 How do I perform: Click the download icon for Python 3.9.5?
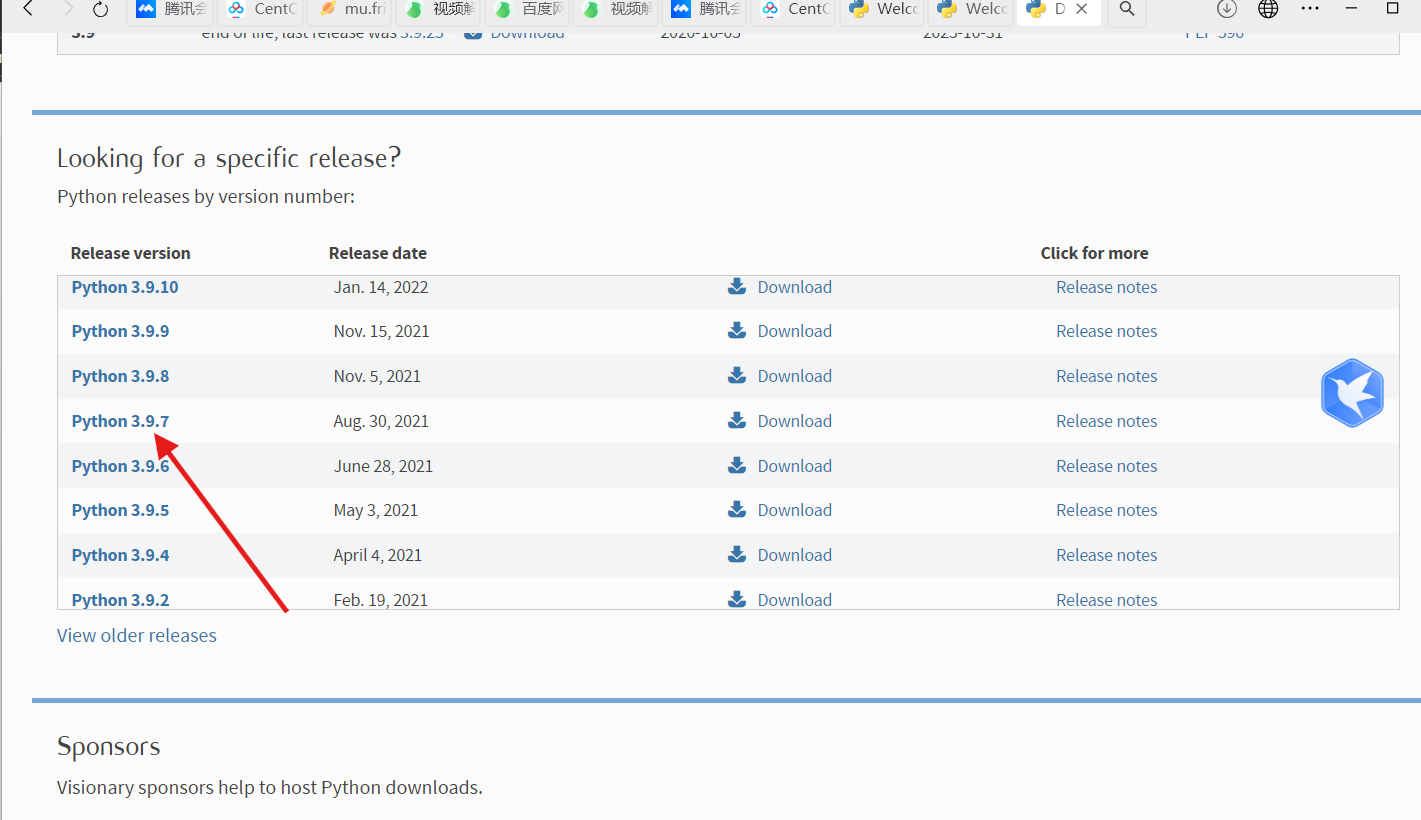click(x=737, y=510)
